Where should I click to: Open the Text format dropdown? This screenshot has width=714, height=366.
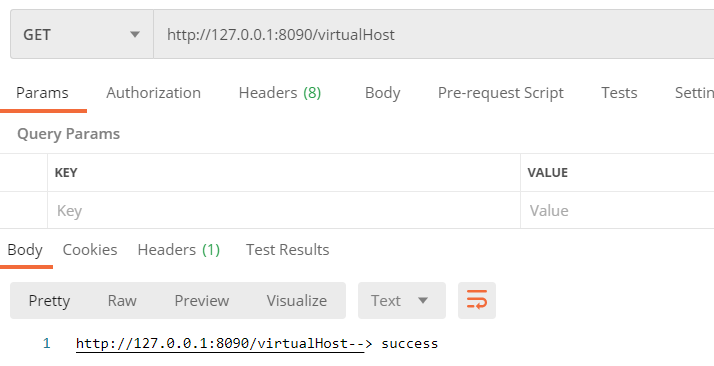(x=402, y=300)
